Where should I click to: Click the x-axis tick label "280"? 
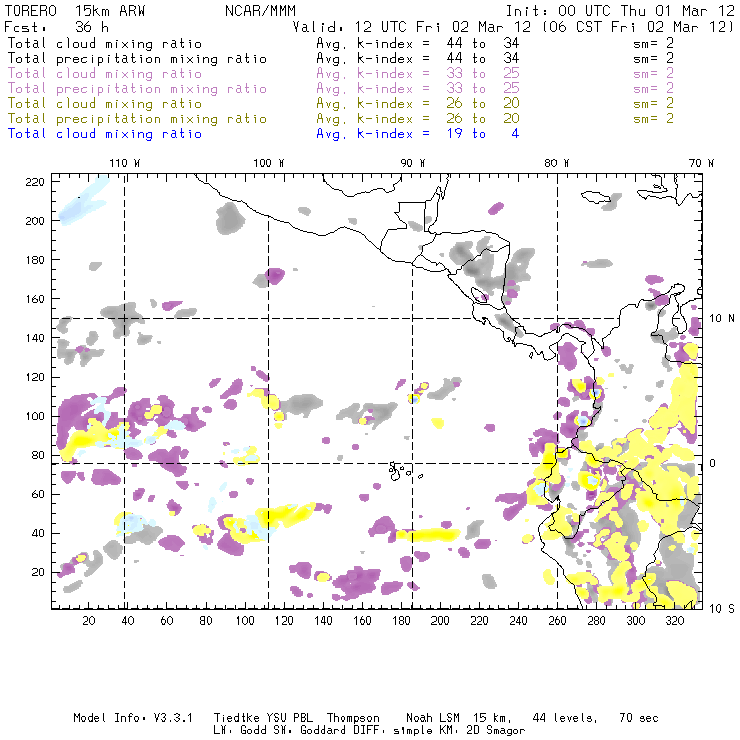(597, 621)
